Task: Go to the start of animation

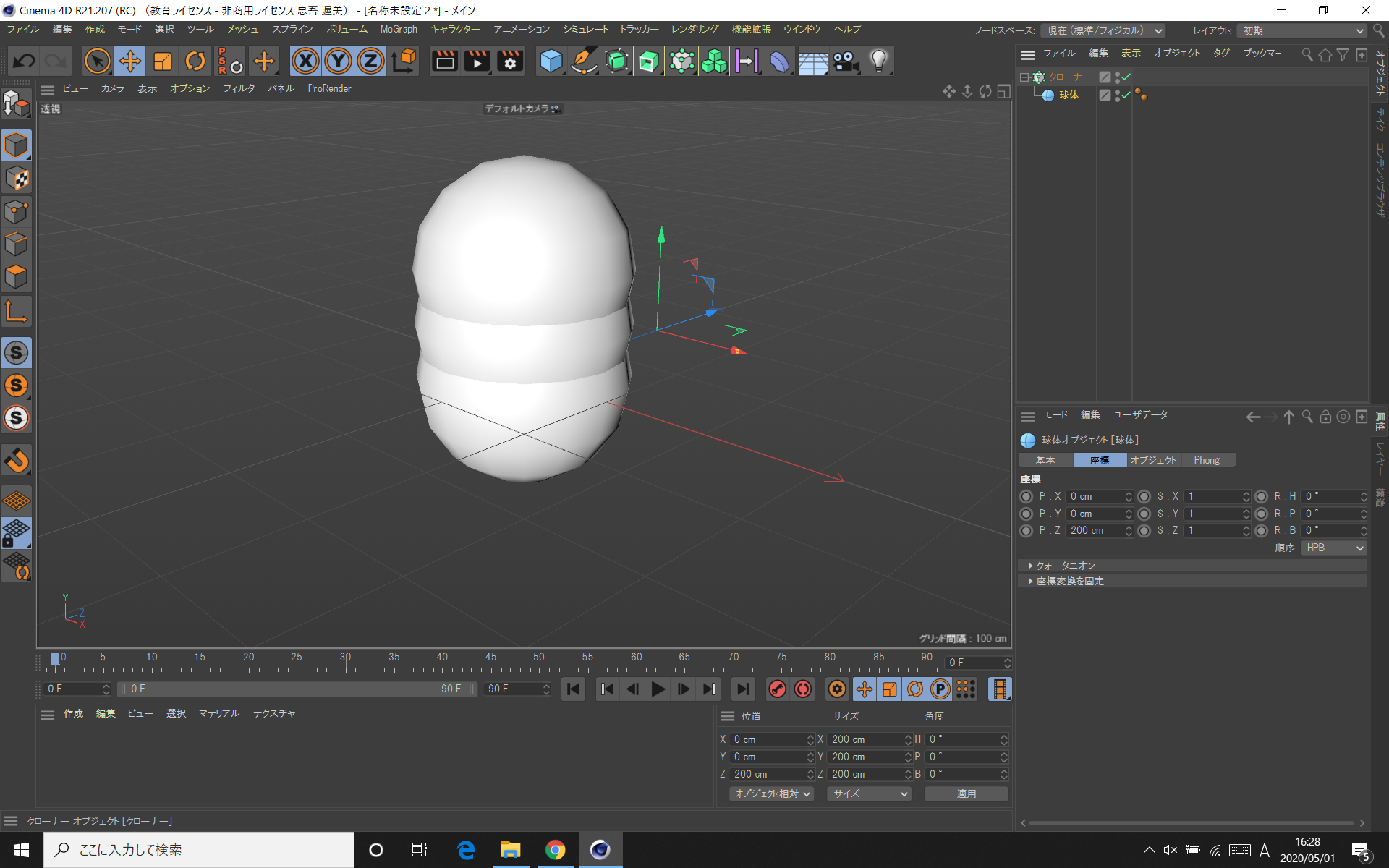Action: tap(573, 689)
